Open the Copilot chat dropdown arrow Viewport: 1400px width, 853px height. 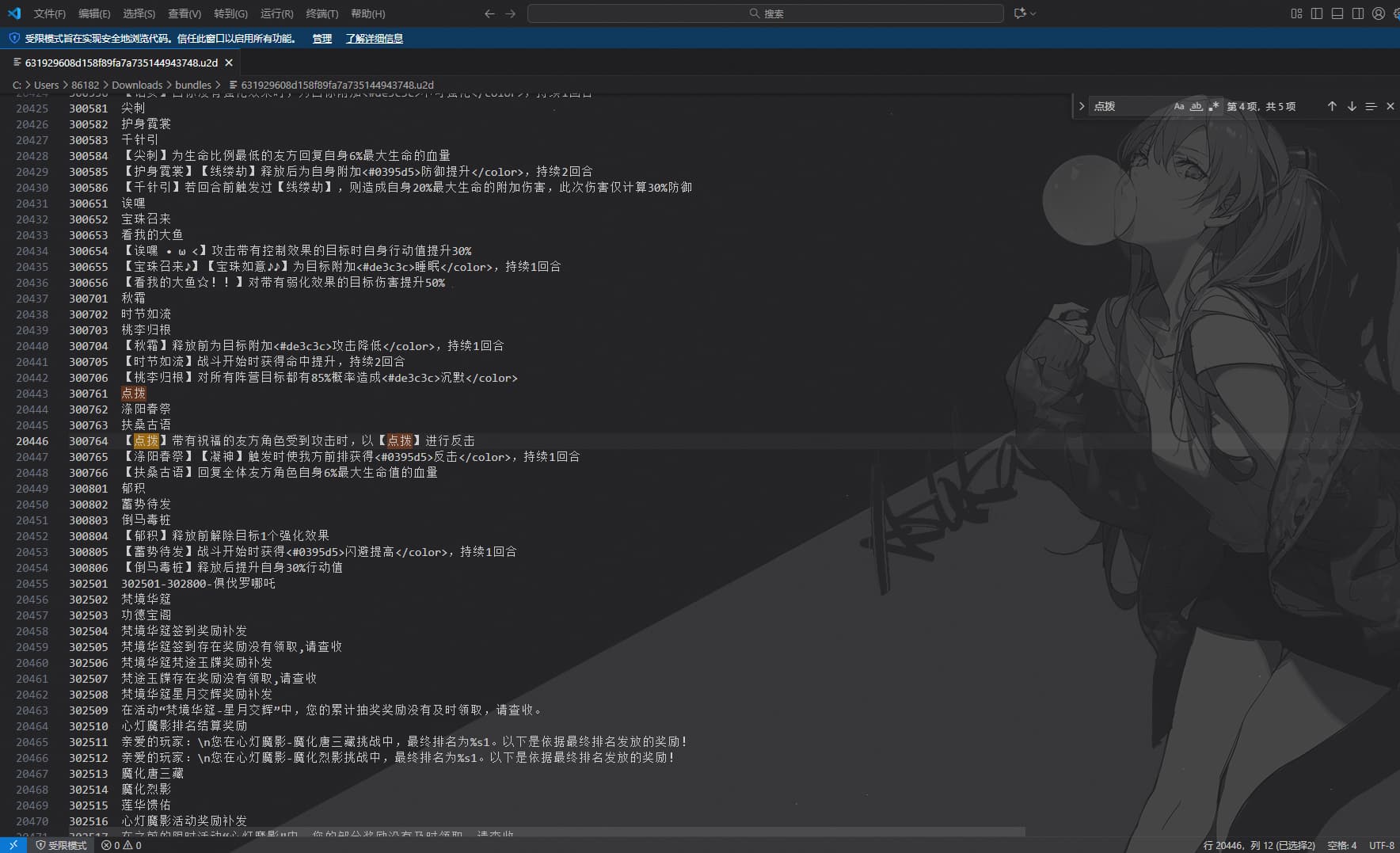[1033, 13]
